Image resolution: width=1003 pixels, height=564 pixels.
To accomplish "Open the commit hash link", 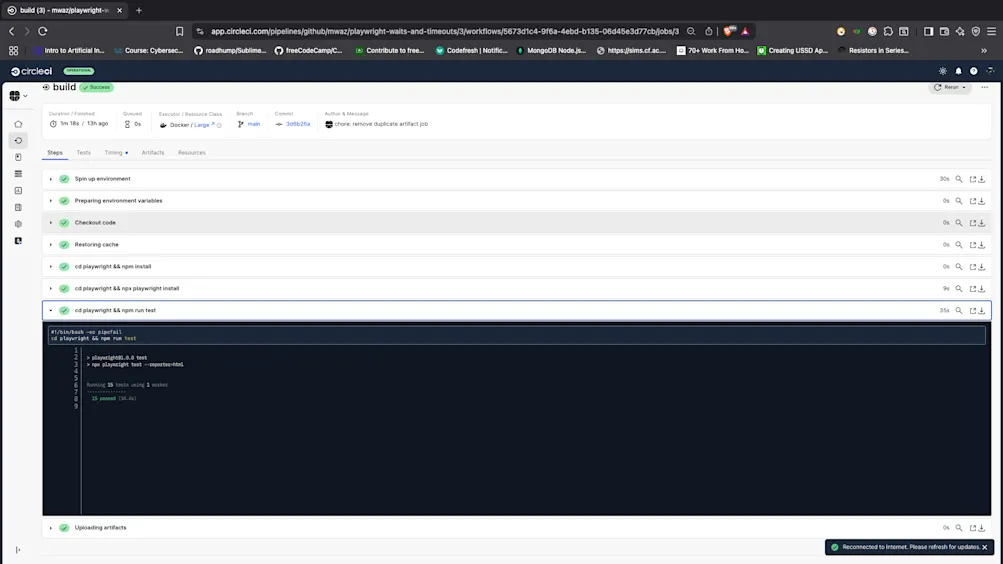I will pos(298,124).
